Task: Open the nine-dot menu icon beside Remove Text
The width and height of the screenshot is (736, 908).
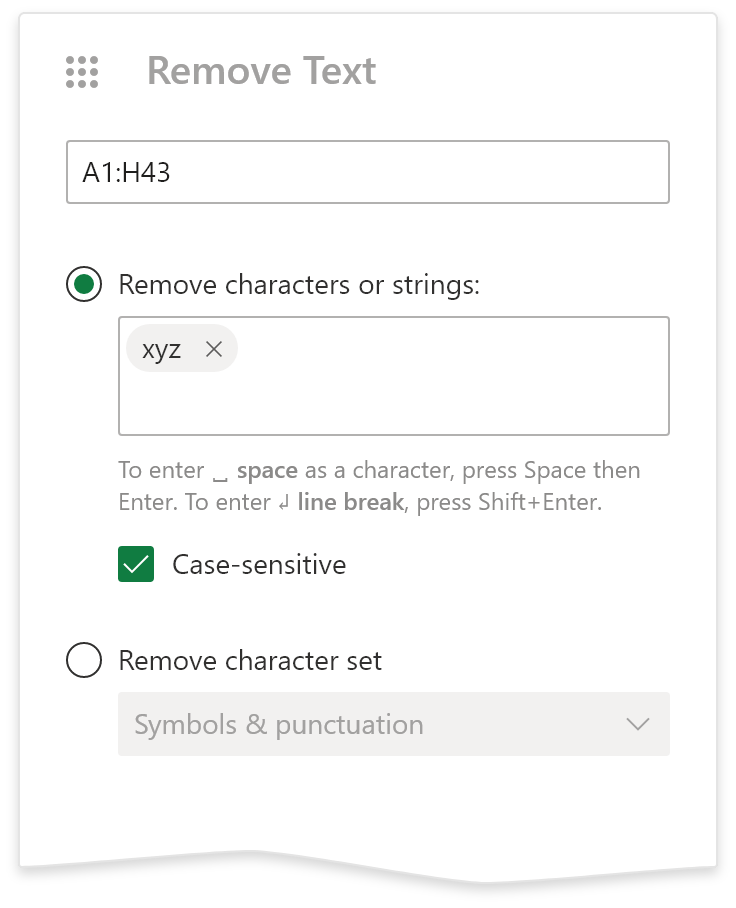Action: (82, 72)
